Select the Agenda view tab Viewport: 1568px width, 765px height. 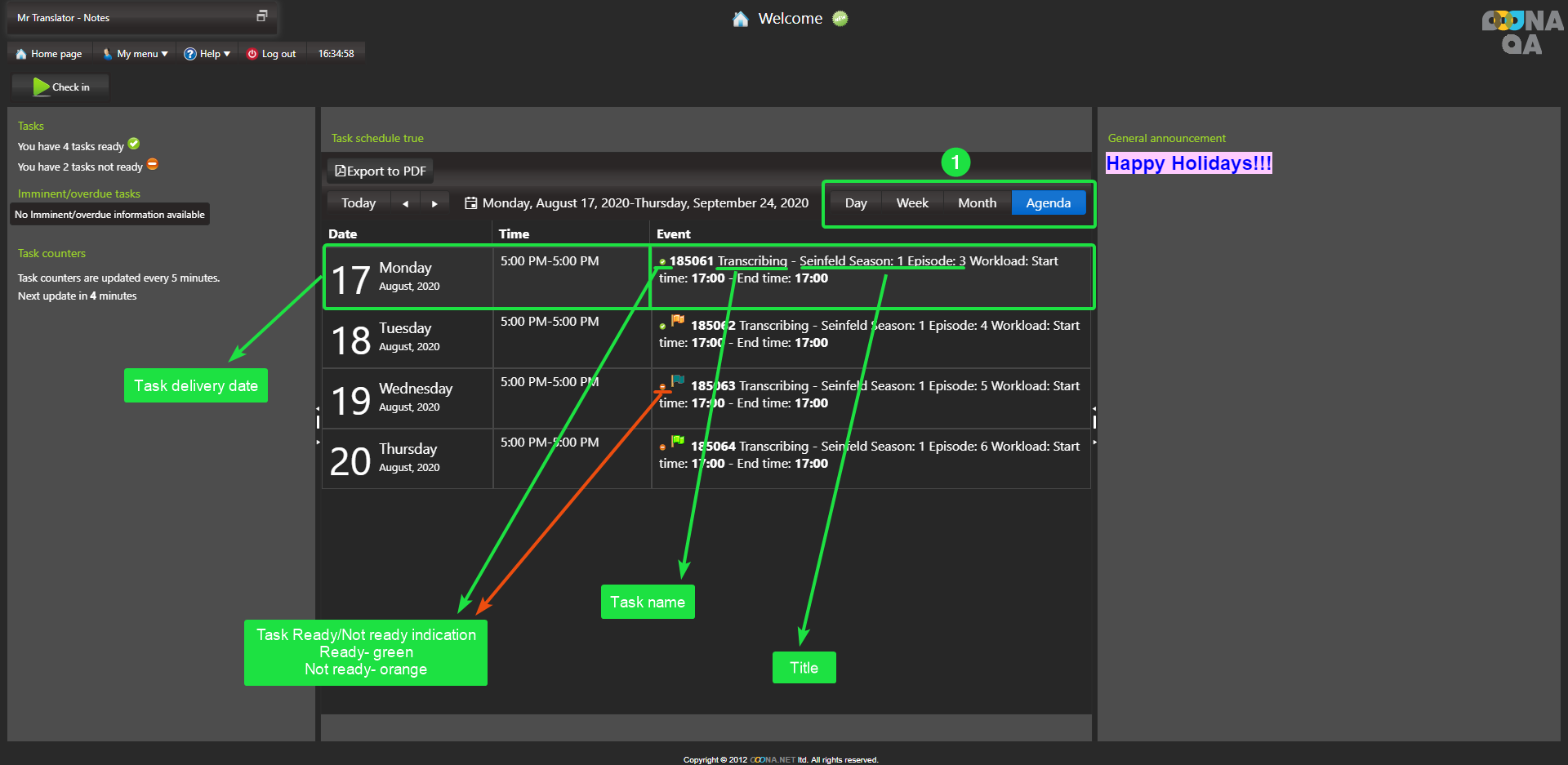(x=1048, y=203)
